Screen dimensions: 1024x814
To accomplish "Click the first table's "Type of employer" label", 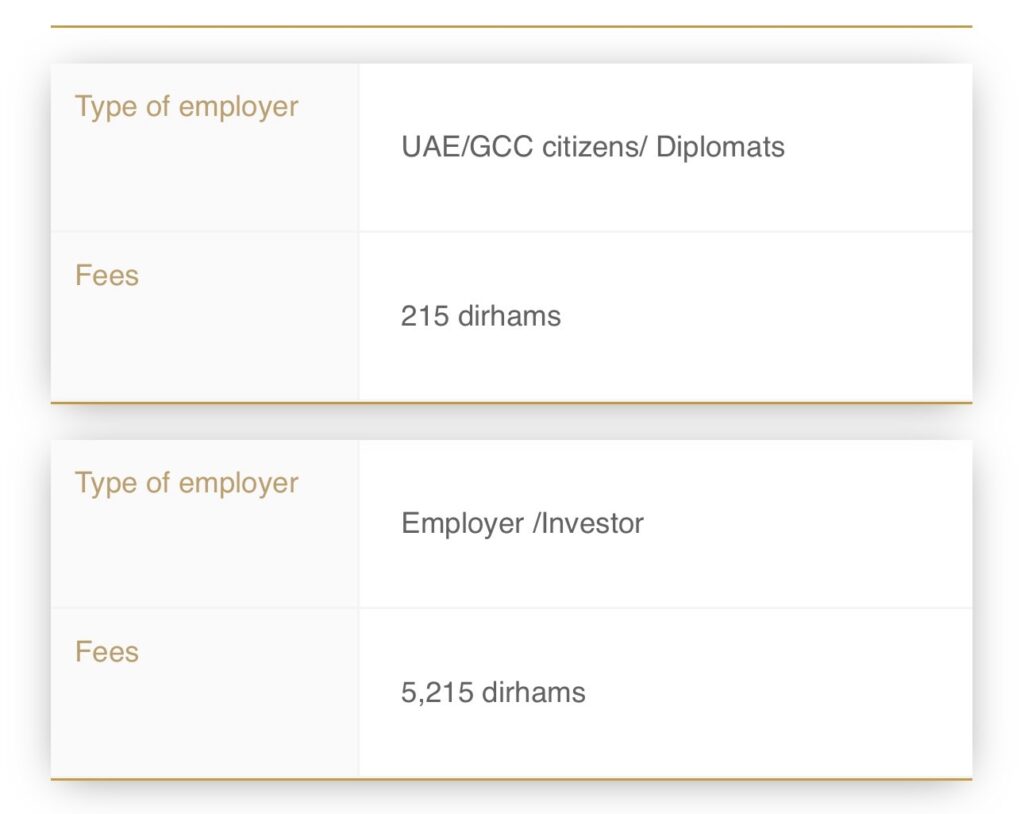I will 186,107.
